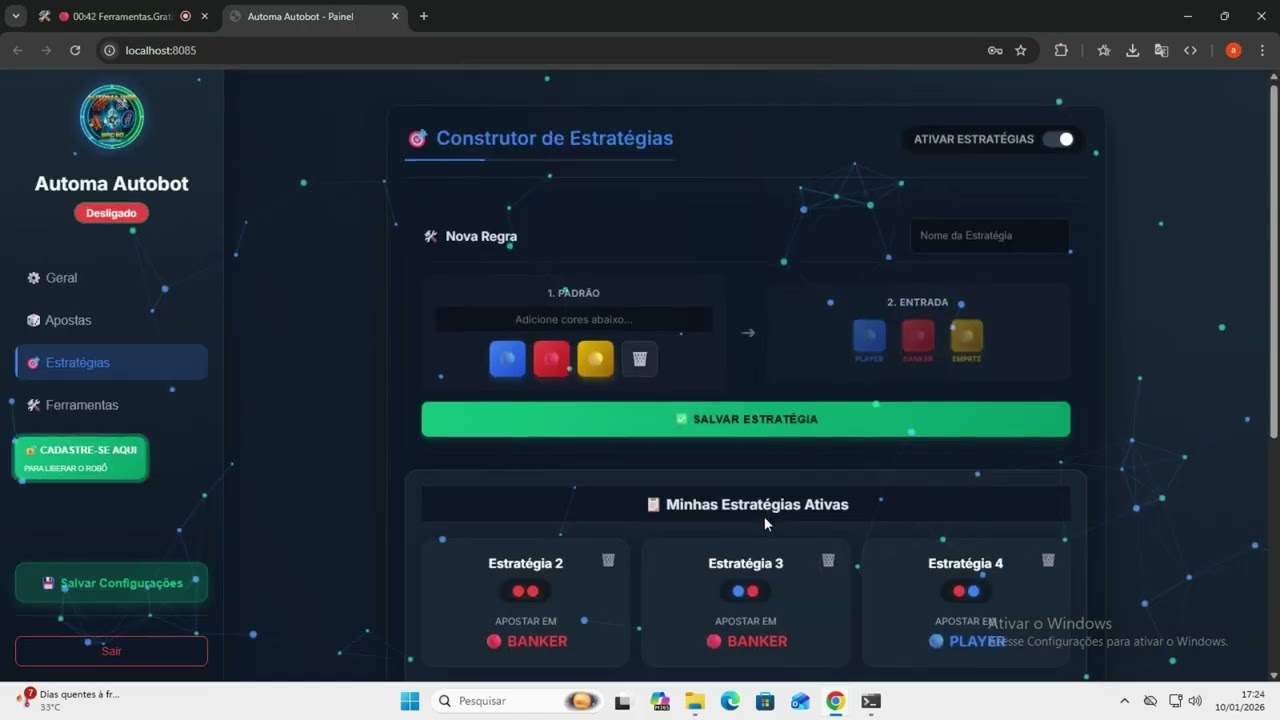Click the Desligado status badge
Image resolution: width=1280 pixels, height=720 pixels.
pos(111,213)
